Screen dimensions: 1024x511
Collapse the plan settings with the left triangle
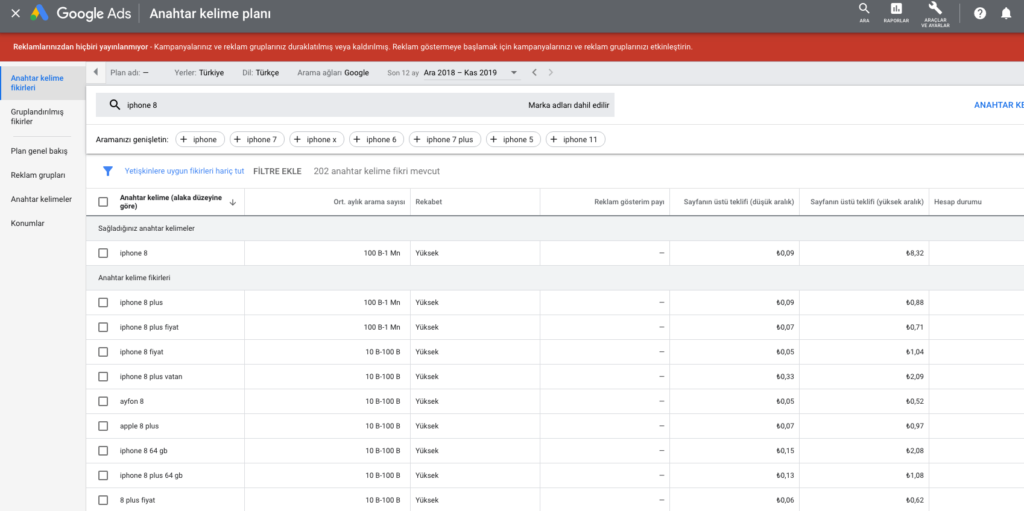click(x=95, y=73)
